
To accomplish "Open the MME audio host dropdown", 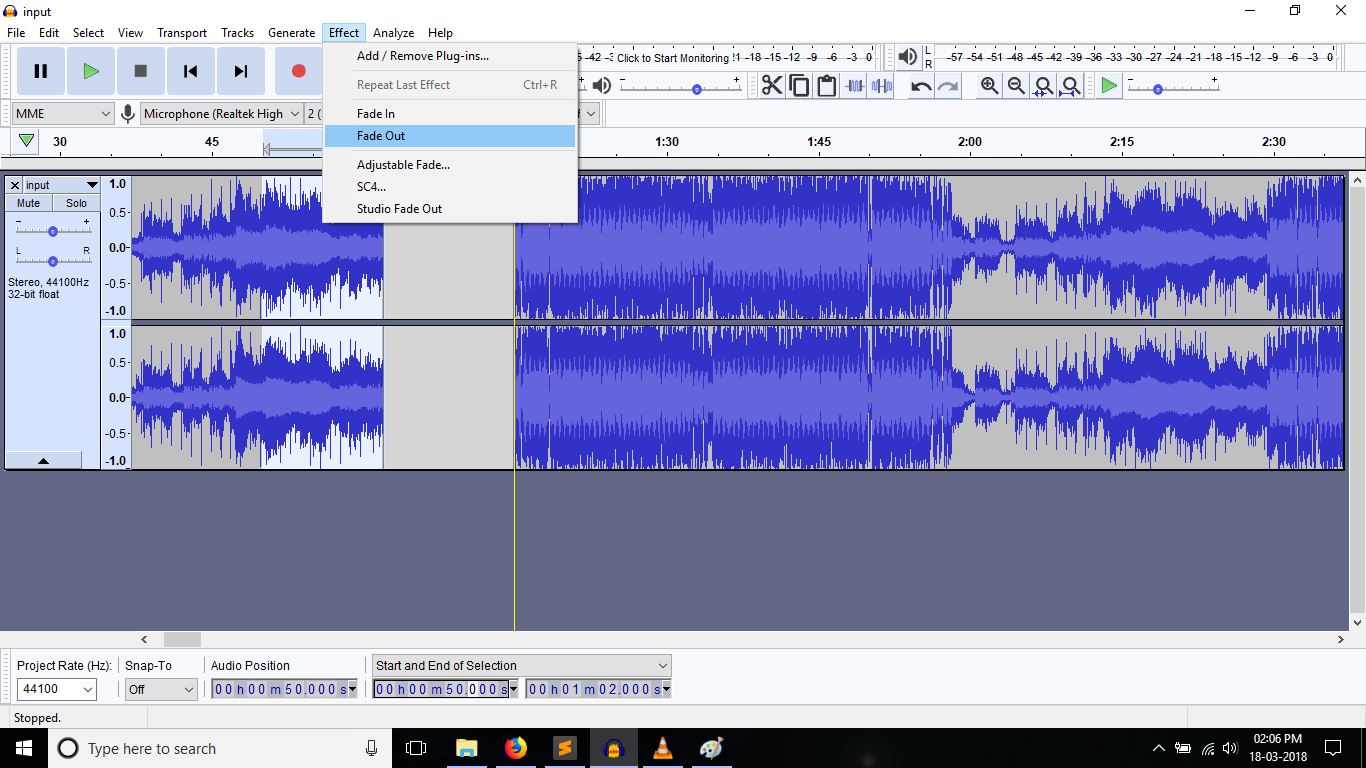I will 63,114.
